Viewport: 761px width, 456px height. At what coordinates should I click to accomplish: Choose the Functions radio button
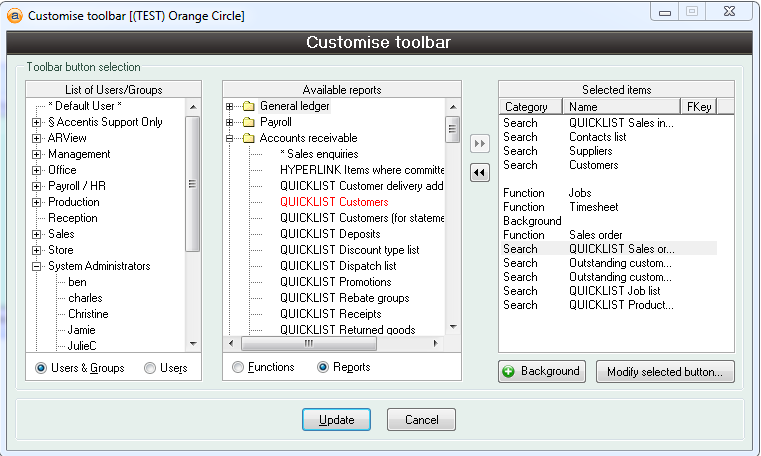click(238, 367)
